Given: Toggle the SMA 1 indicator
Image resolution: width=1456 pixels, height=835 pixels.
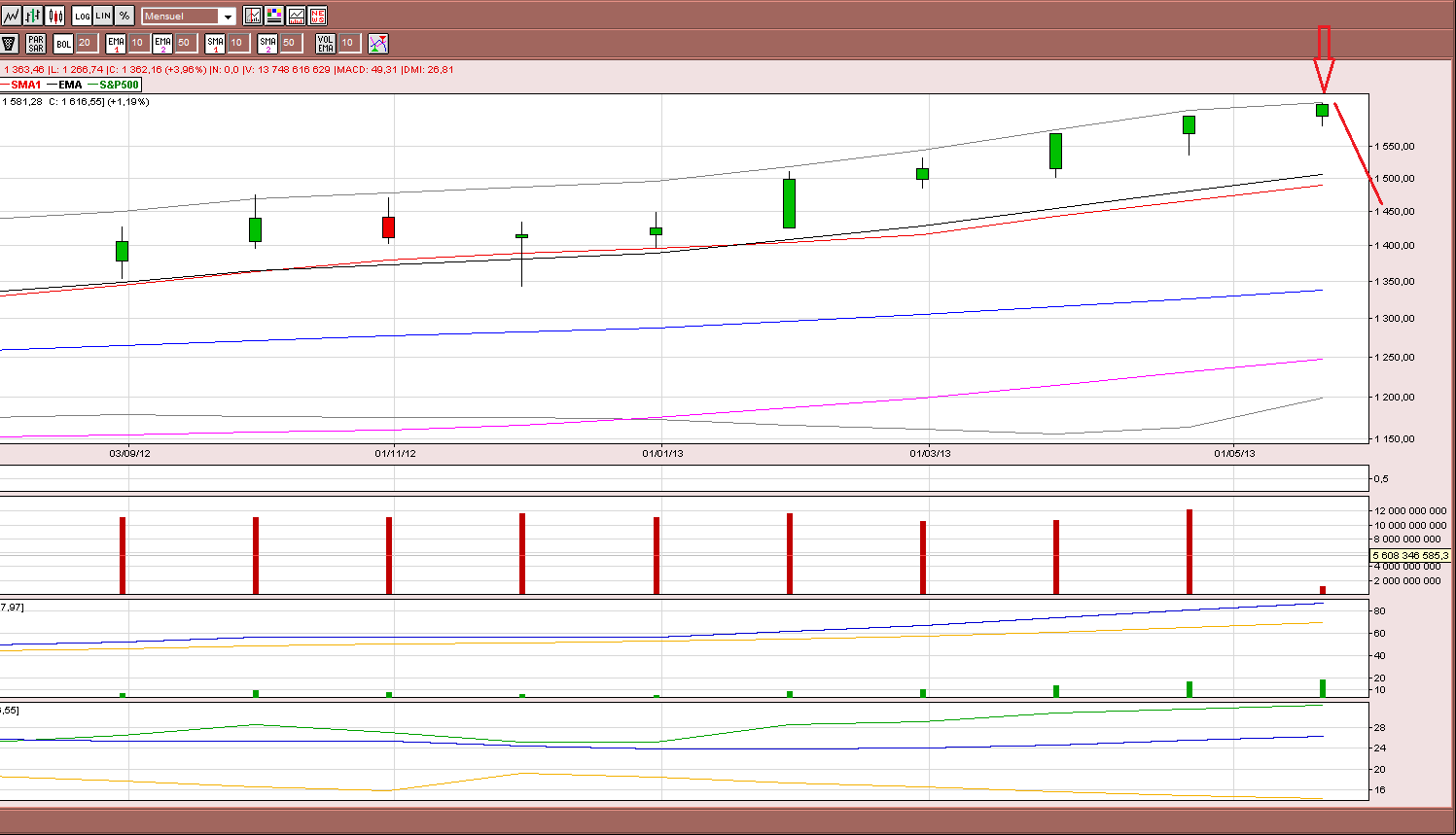Looking at the screenshot, I should click(x=215, y=43).
